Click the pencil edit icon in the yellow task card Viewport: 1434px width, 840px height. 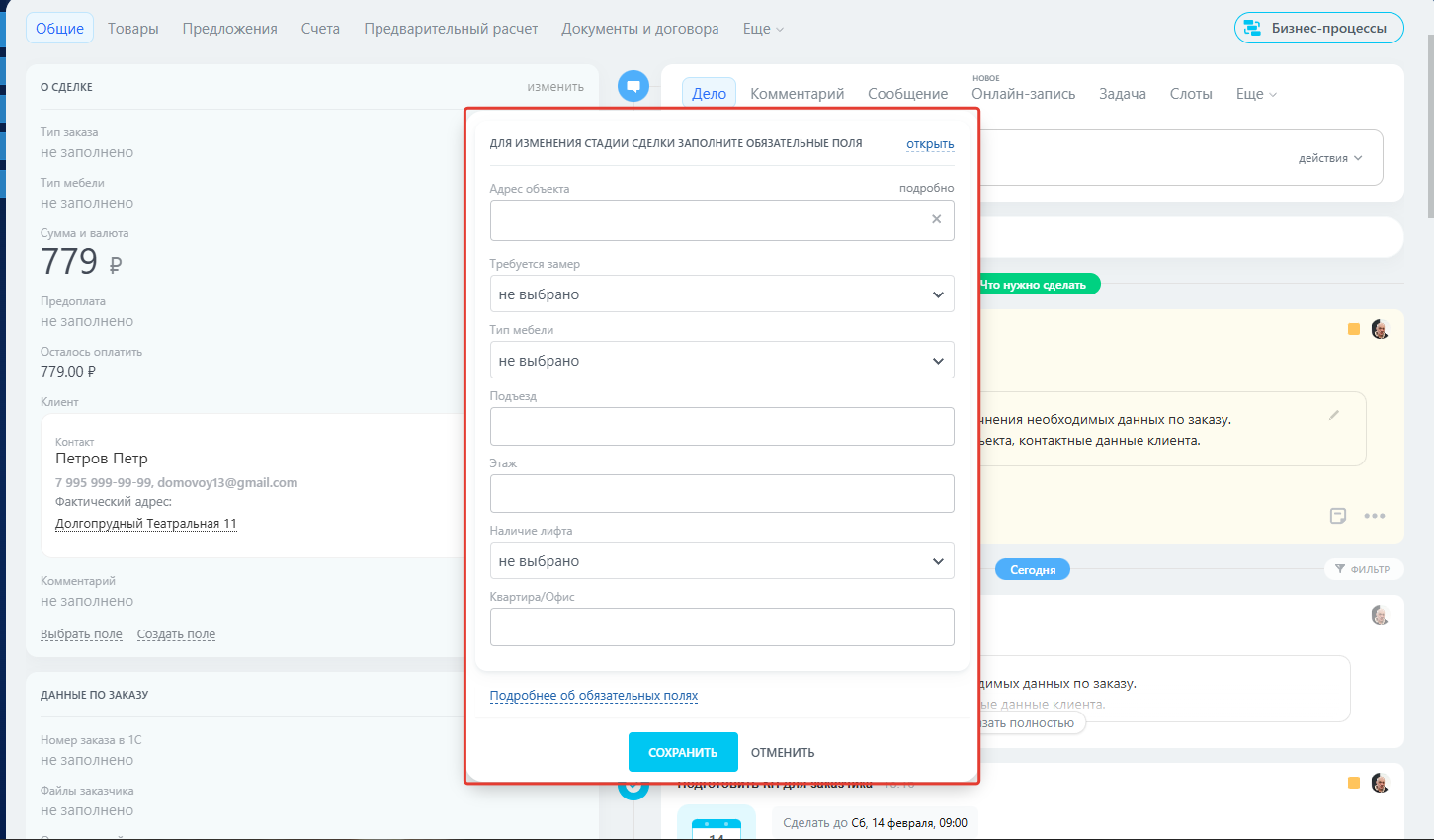tap(1334, 415)
